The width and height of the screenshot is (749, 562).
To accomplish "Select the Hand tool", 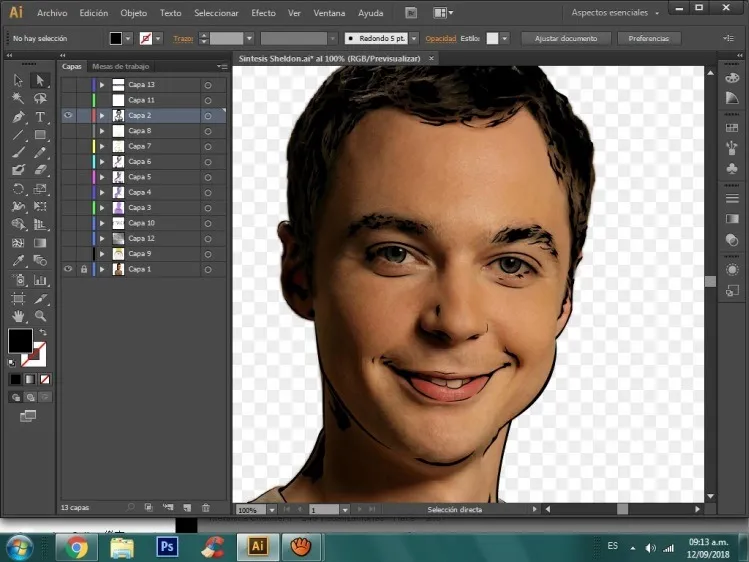I will [18, 317].
